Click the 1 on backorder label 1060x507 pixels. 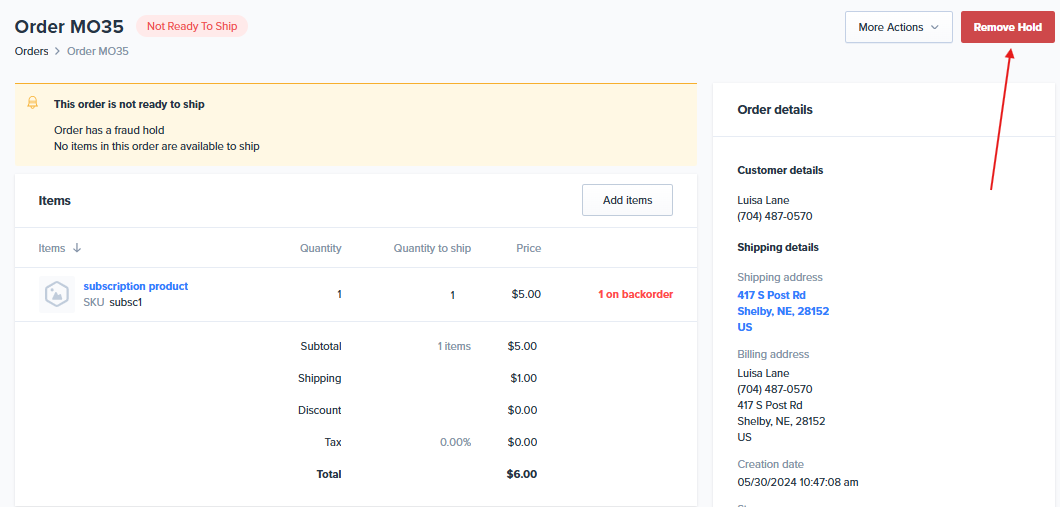pyautogui.click(x=635, y=294)
